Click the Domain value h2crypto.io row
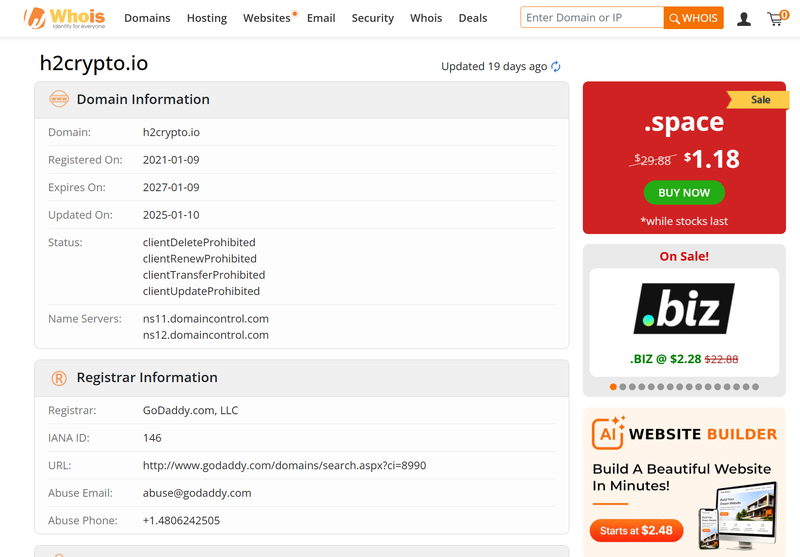The width and height of the screenshot is (800, 557). pyautogui.click(x=302, y=132)
